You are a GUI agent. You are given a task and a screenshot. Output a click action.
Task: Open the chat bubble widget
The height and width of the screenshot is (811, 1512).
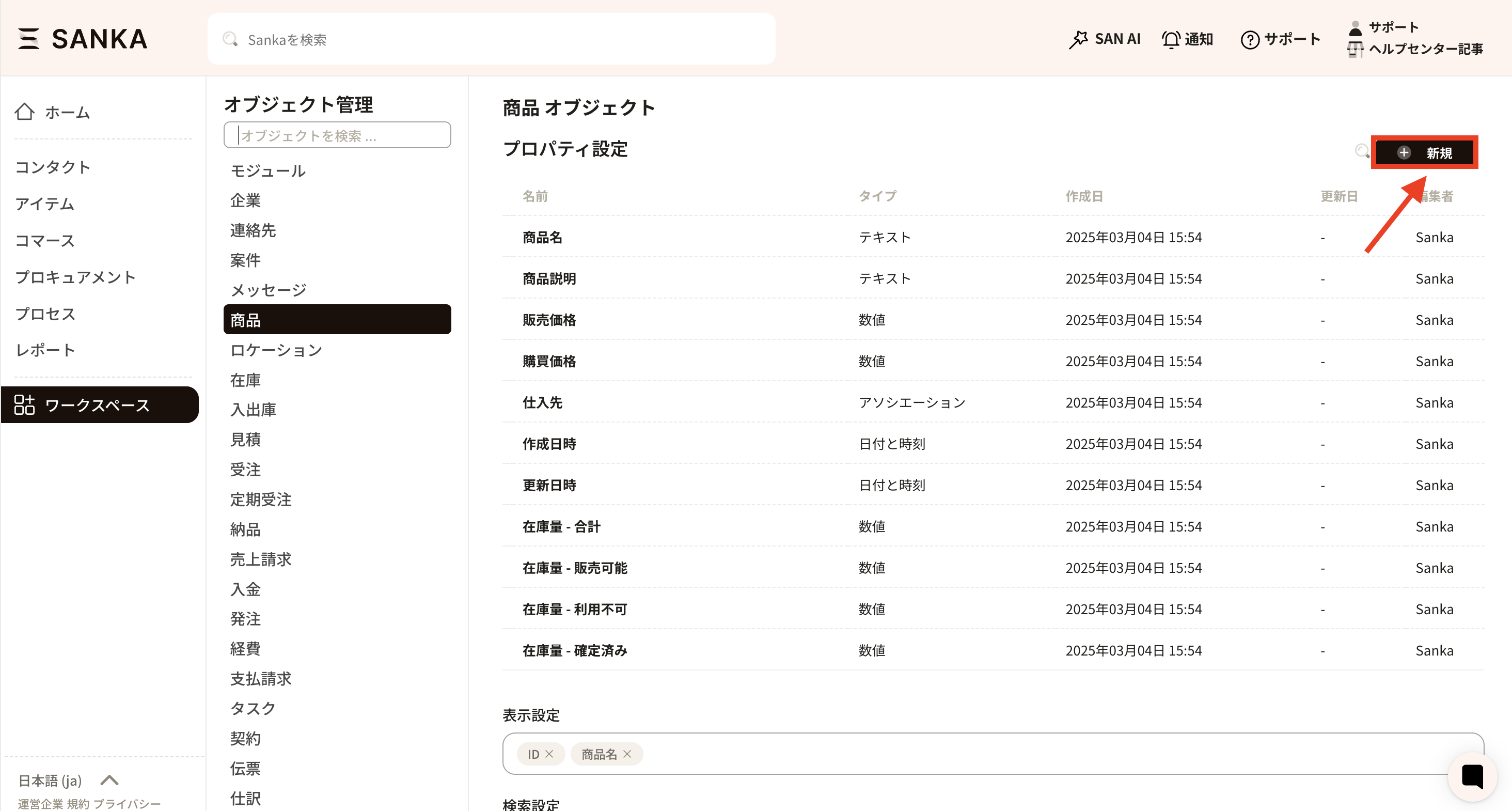1472,776
